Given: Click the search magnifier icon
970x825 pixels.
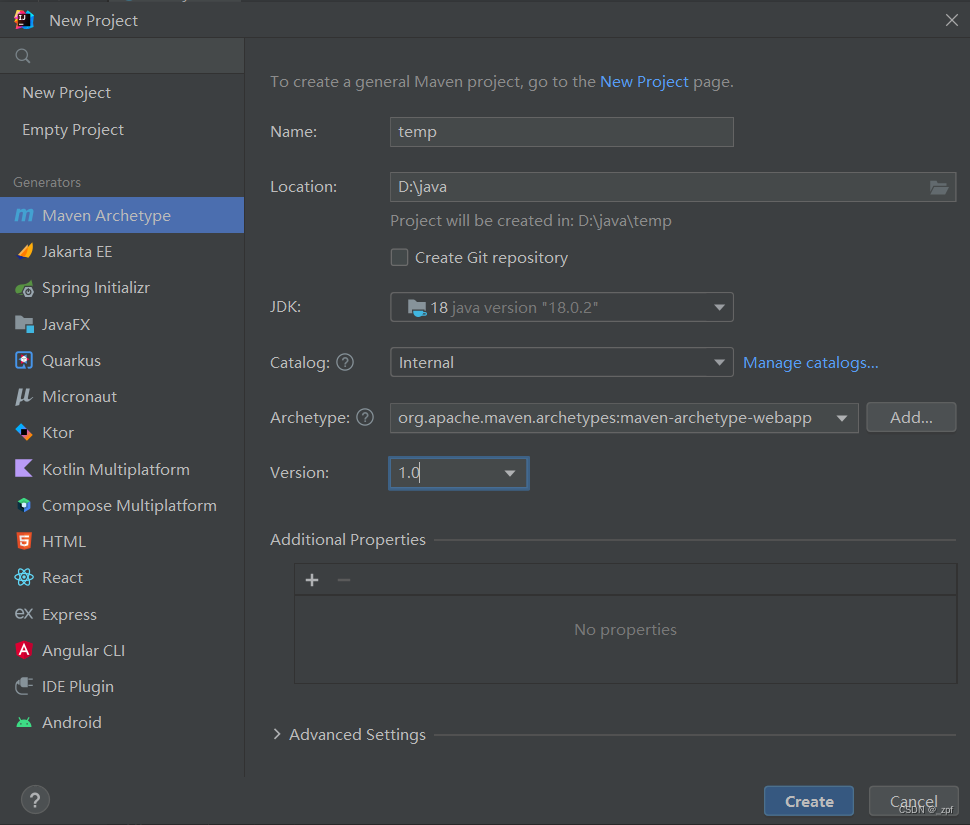Looking at the screenshot, I should click(23, 56).
